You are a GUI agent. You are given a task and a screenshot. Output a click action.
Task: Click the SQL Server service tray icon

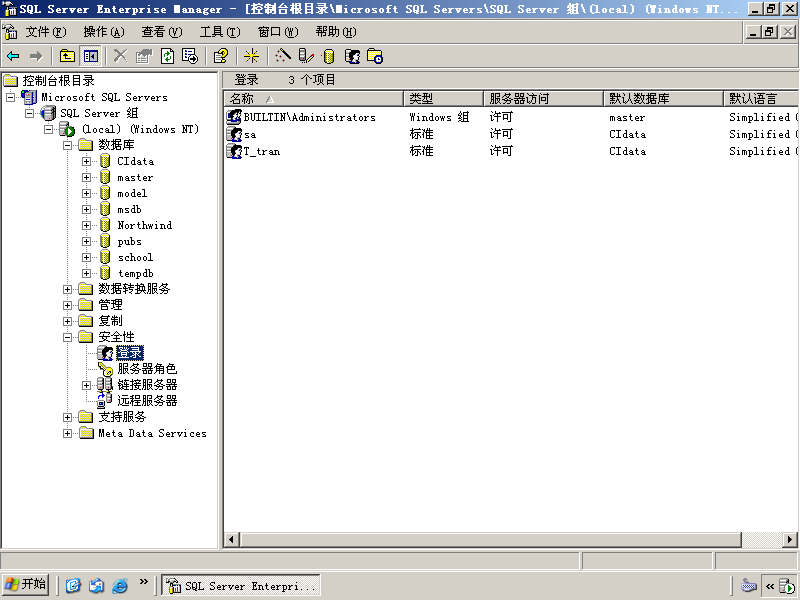tap(787, 586)
